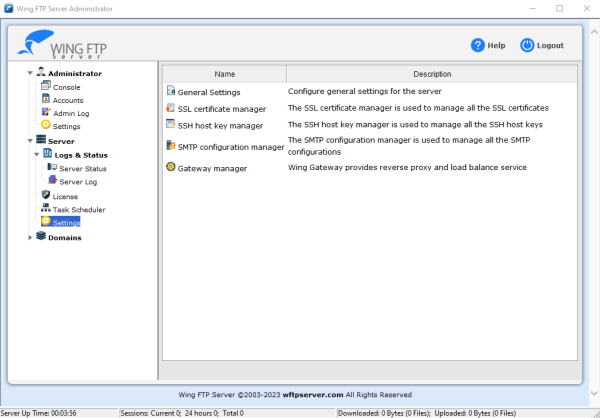This screenshot has height=418, width=600.
Task: Open General Settings entry
Action: tap(209, 92)
